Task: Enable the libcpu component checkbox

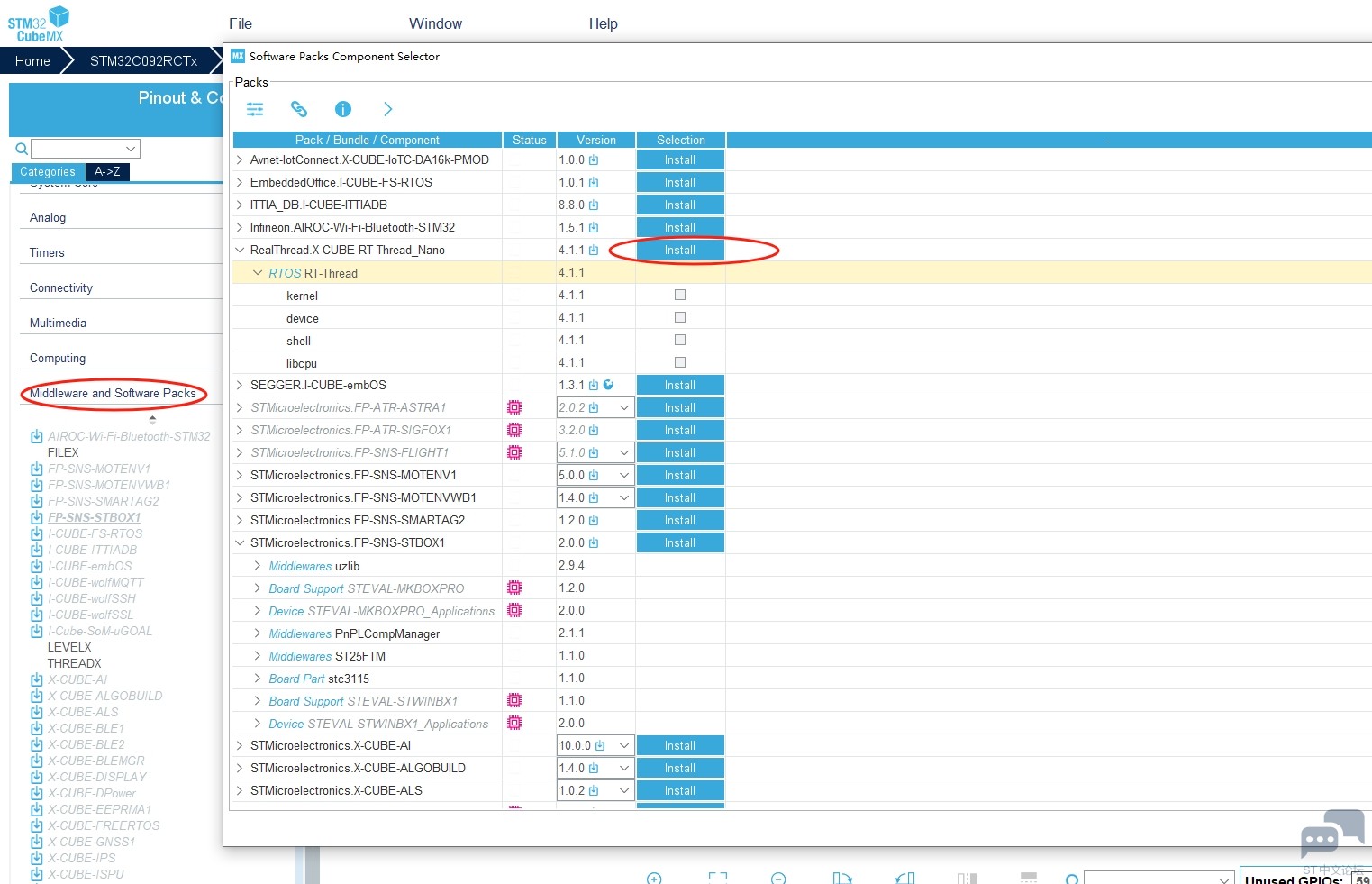Action: (x=680, y=362)
